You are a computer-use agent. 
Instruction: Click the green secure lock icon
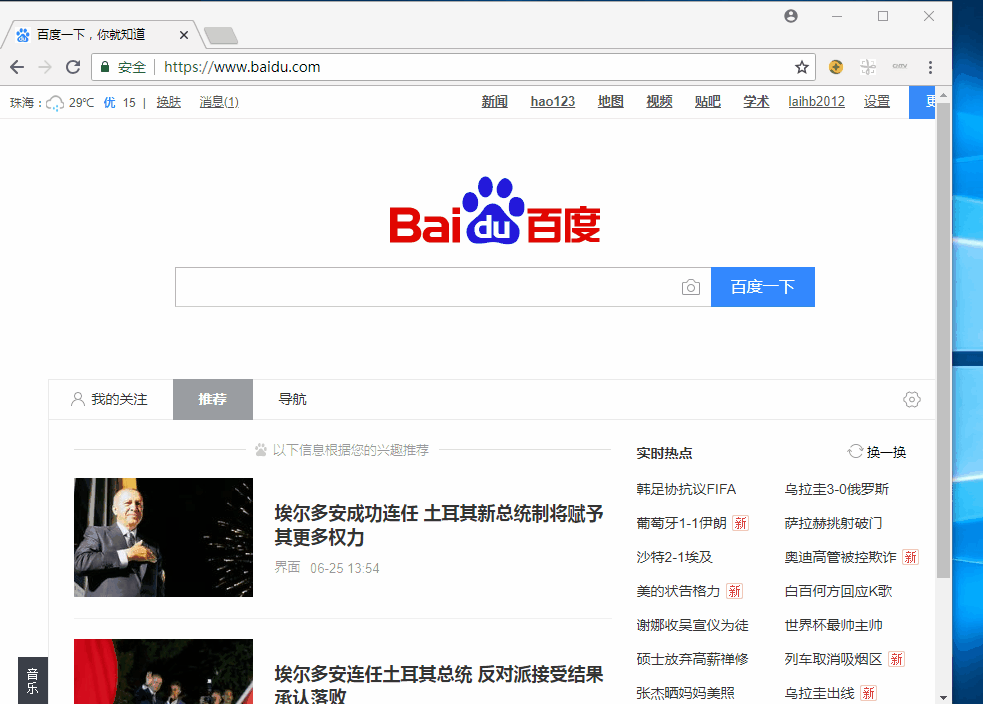click(x=105, y=67)
